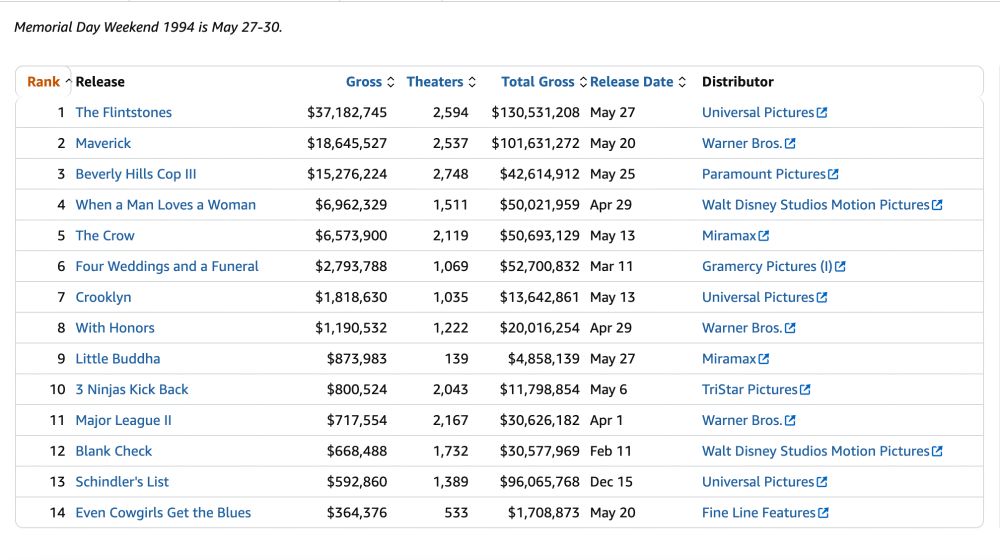The width and height of the screenshot is (1000, 560).
Task: Select release date Dec 15
Action: click(611, 482)
